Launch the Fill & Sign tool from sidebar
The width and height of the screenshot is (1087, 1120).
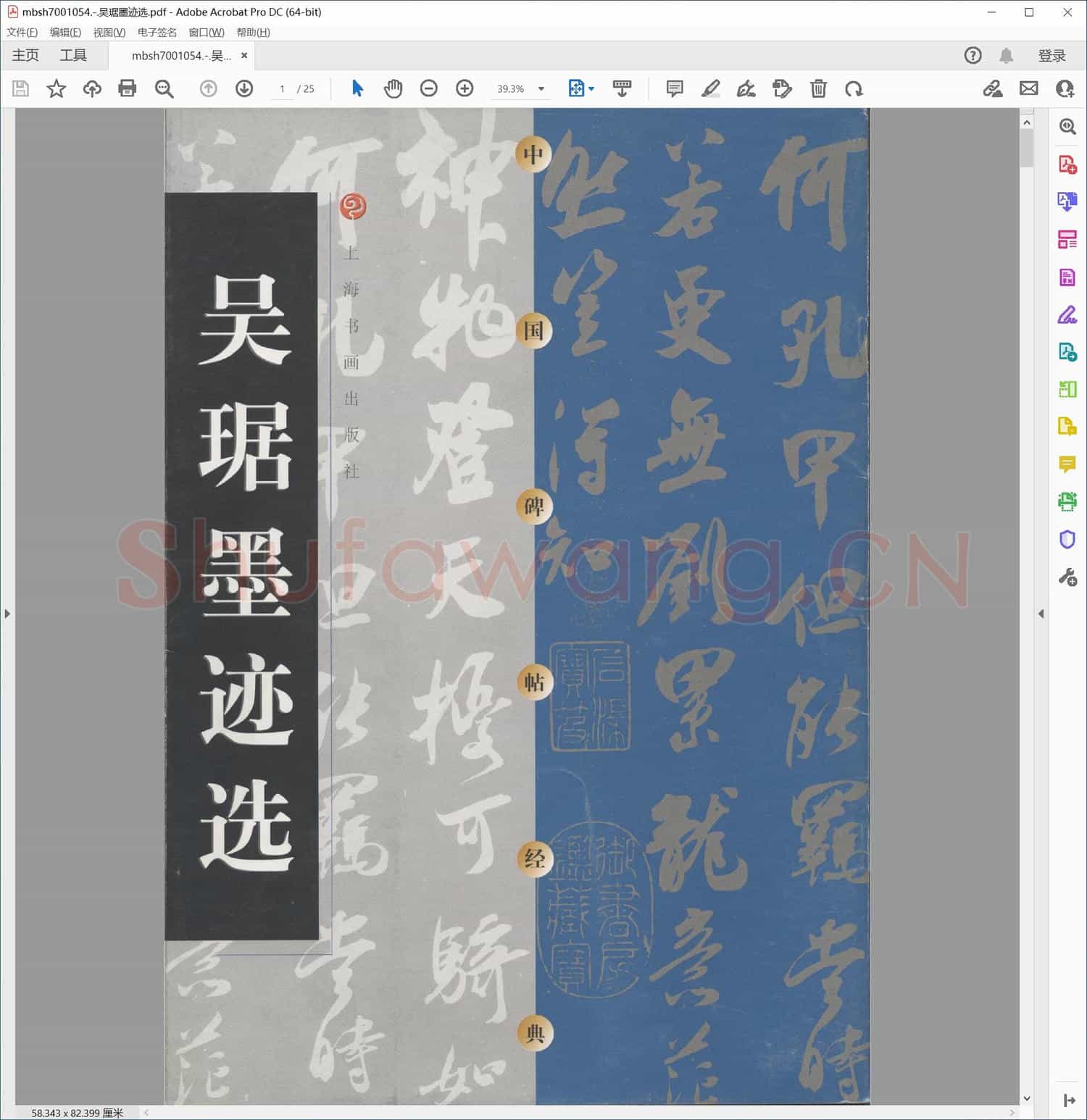[x=1067, y=314]
